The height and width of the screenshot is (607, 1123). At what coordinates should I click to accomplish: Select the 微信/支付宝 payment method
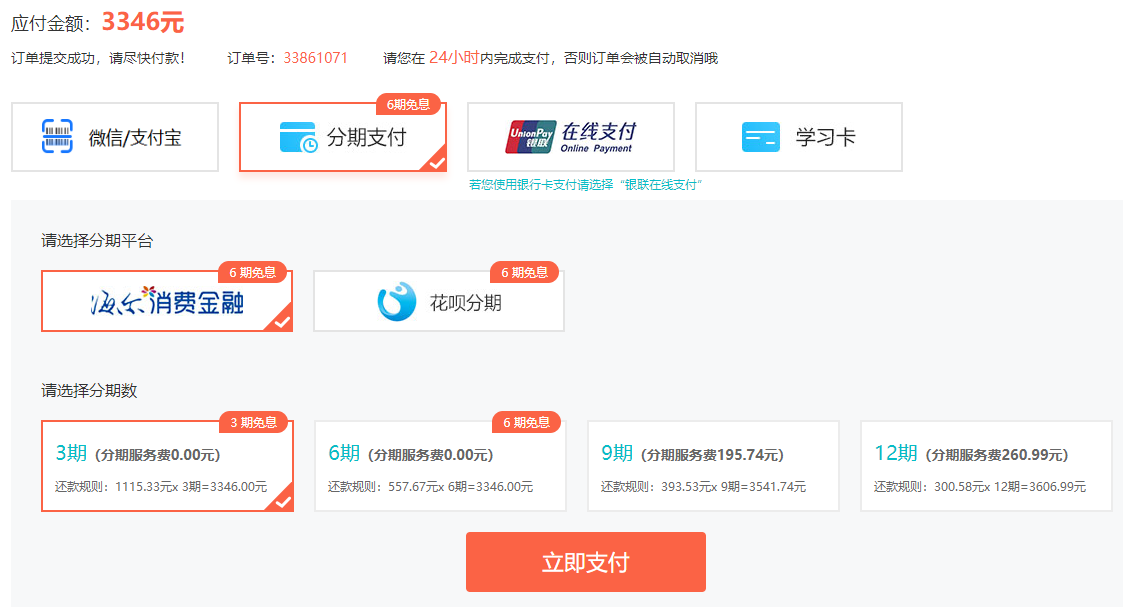[x=115, y=137]
